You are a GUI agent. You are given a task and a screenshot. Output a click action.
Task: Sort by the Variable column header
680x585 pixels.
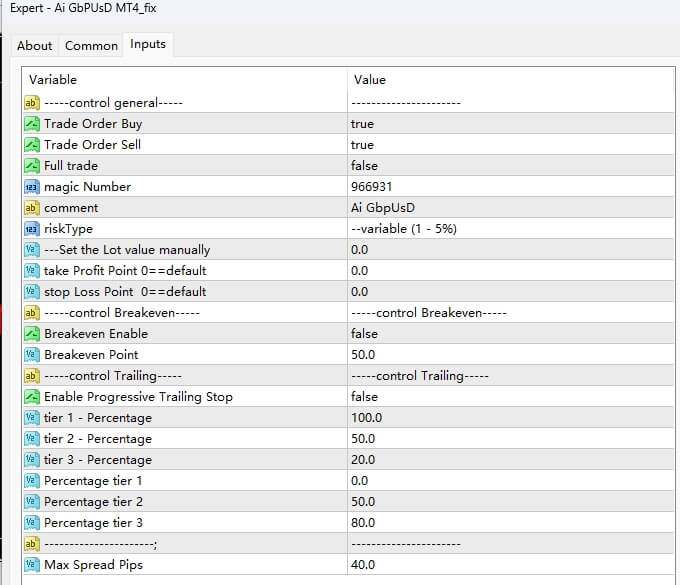(x=53, y=80)
